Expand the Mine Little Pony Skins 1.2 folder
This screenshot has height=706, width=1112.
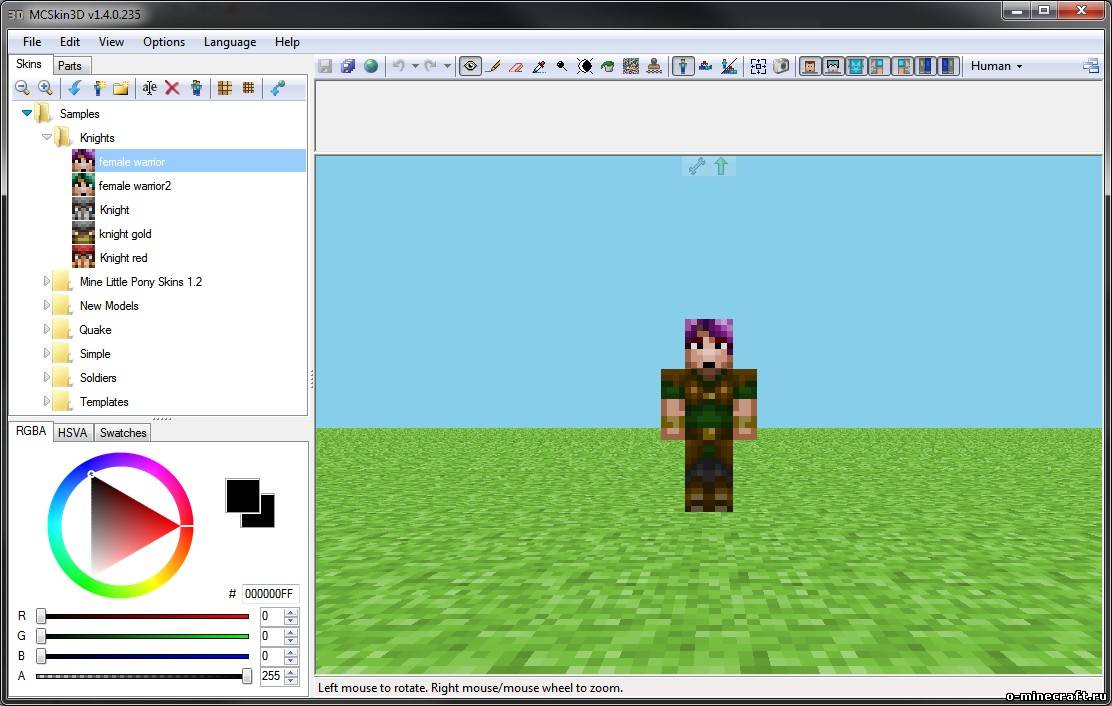click(x=47, y=281)
